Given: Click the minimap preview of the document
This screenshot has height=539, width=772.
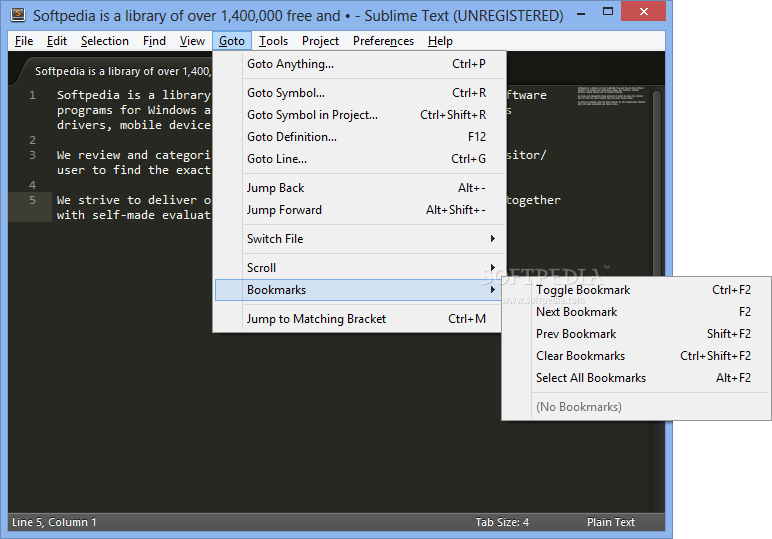Looking at the screenshot, I should click(x=611, y=96).
